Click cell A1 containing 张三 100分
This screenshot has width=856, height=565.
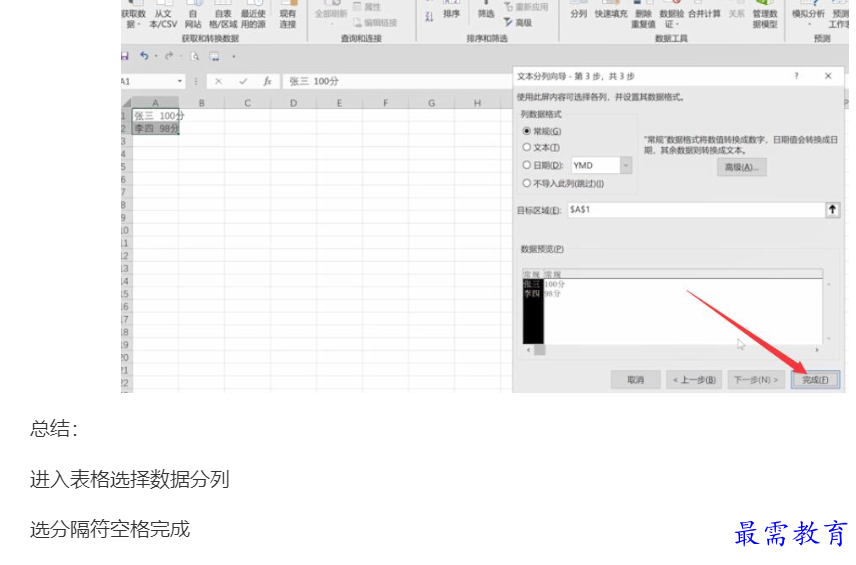pos(155,116)
